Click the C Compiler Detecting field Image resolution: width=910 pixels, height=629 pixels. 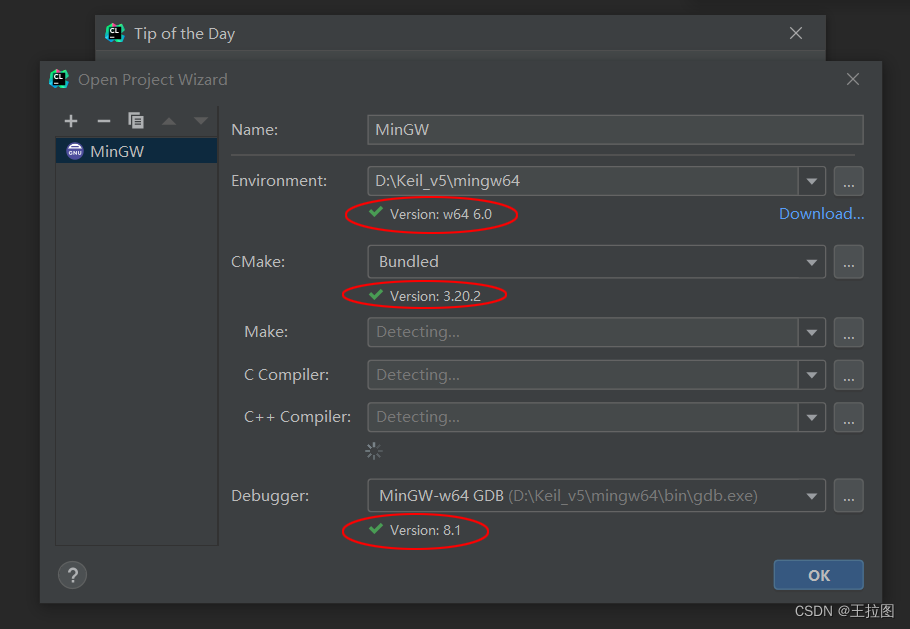point(583,375)
